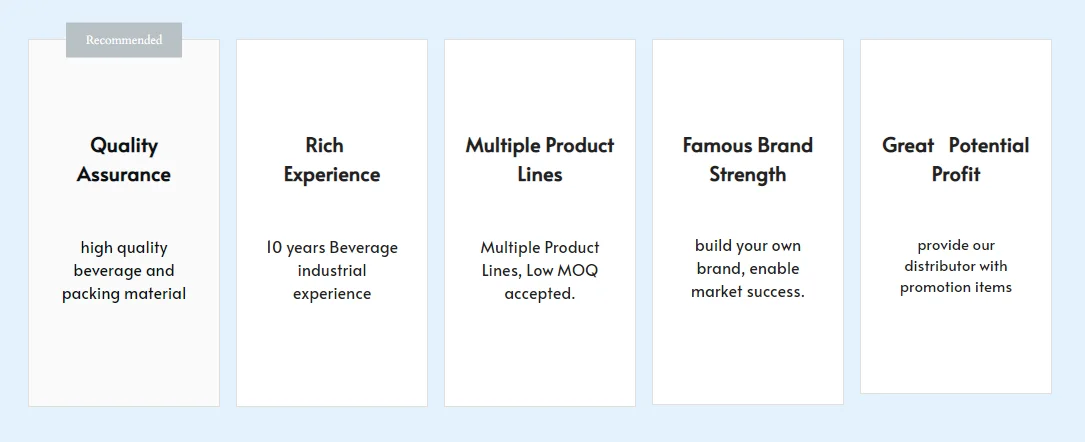
Task: Click the Famous Brand Strength heading
Action: (x=748, y=160)
